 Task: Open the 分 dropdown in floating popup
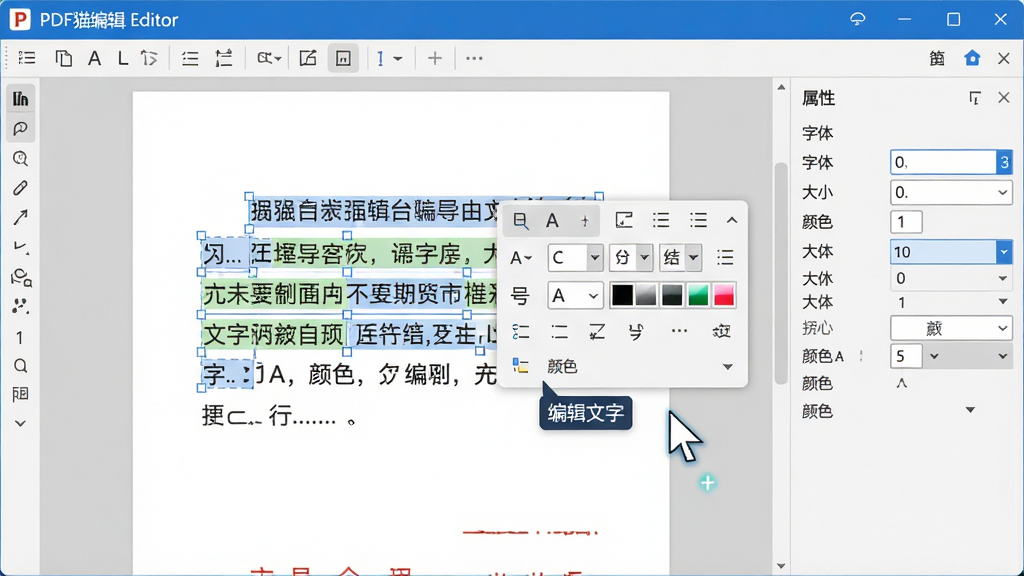630,257
